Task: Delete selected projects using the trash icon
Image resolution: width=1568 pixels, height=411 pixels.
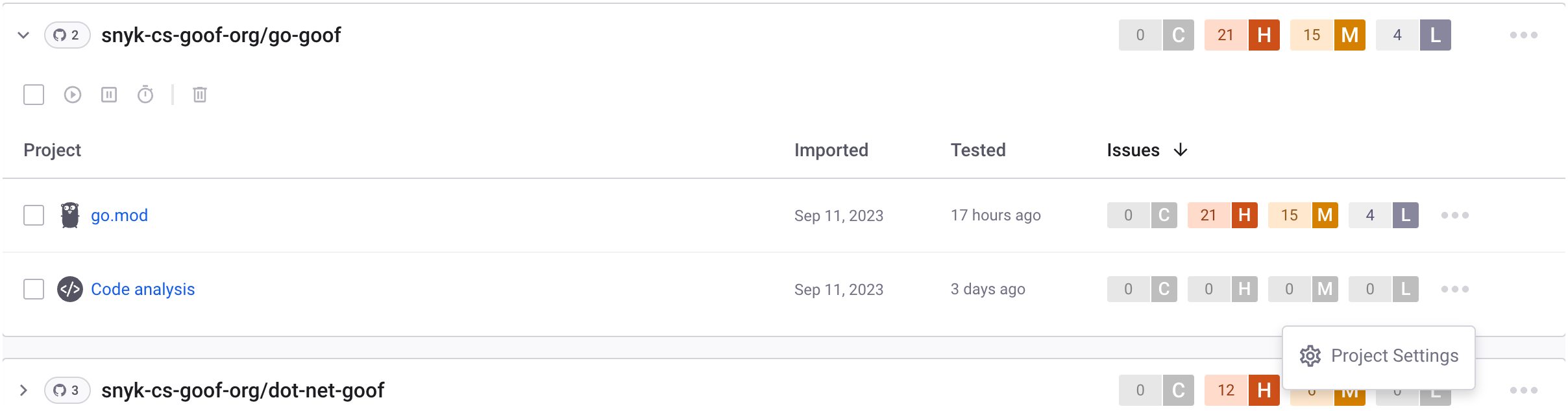Action: (x=199, y=95)
